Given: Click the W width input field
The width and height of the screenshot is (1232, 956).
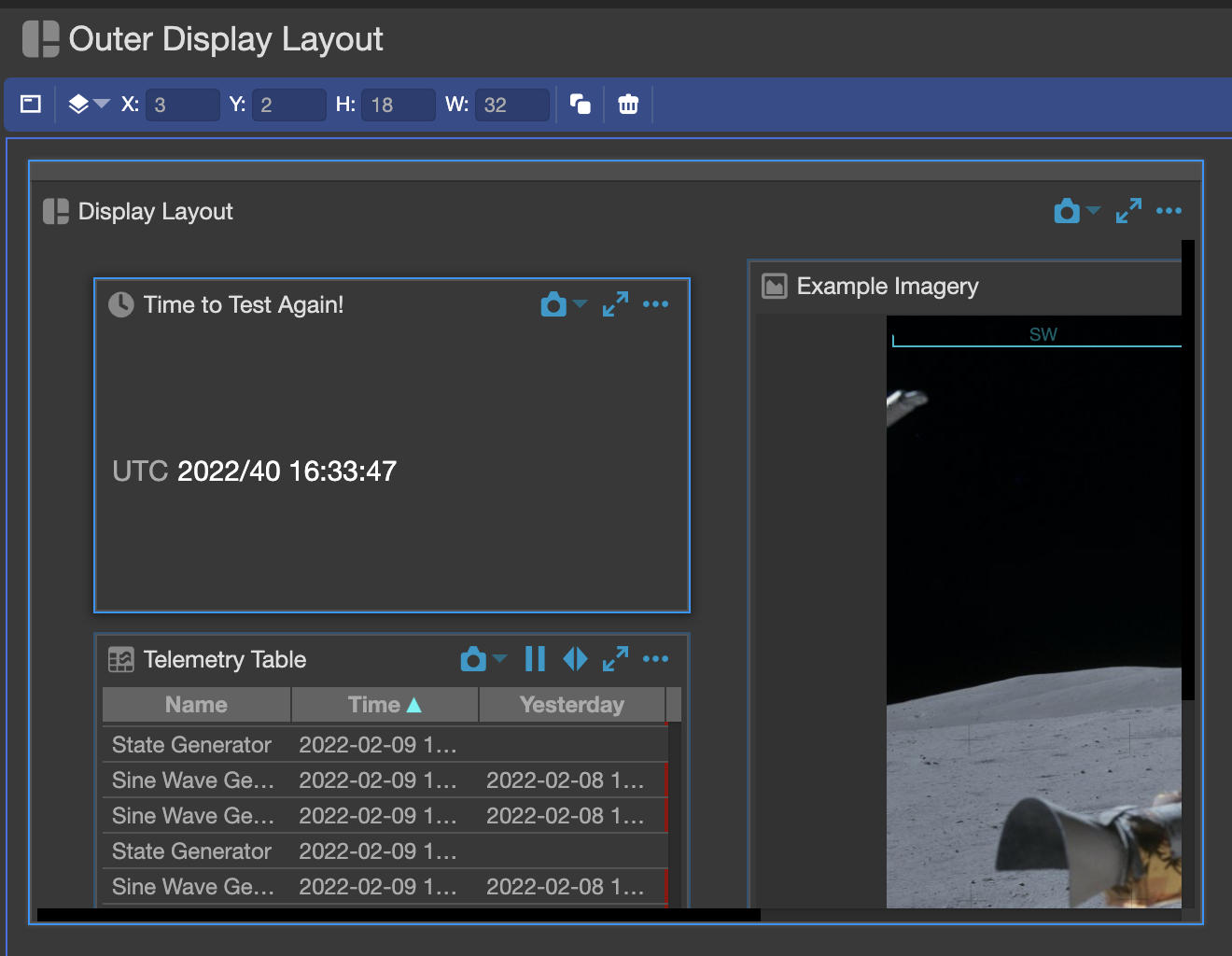Looking at the screenshot, I should 511,104.
